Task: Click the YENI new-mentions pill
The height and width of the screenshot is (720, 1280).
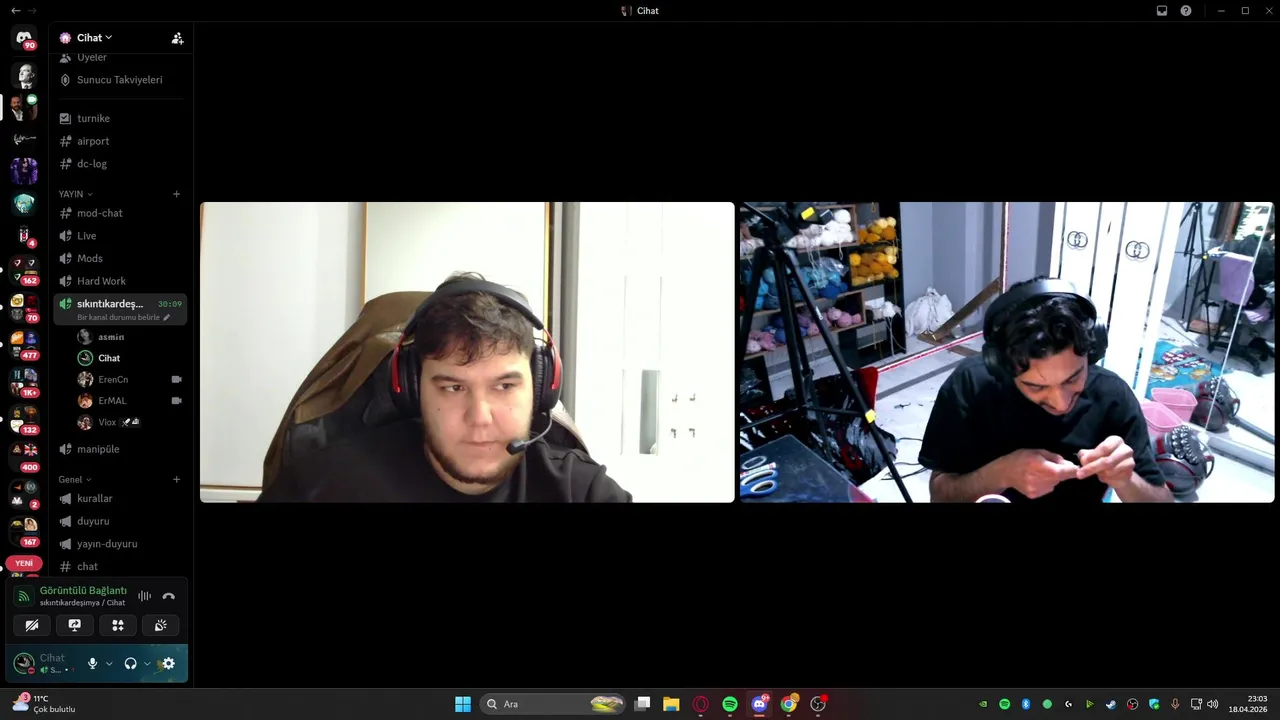Action: pos(24,564)
